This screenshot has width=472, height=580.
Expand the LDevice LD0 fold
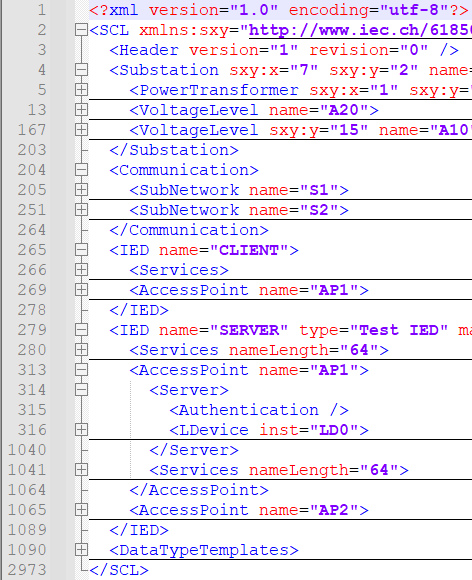coord(81,430)
